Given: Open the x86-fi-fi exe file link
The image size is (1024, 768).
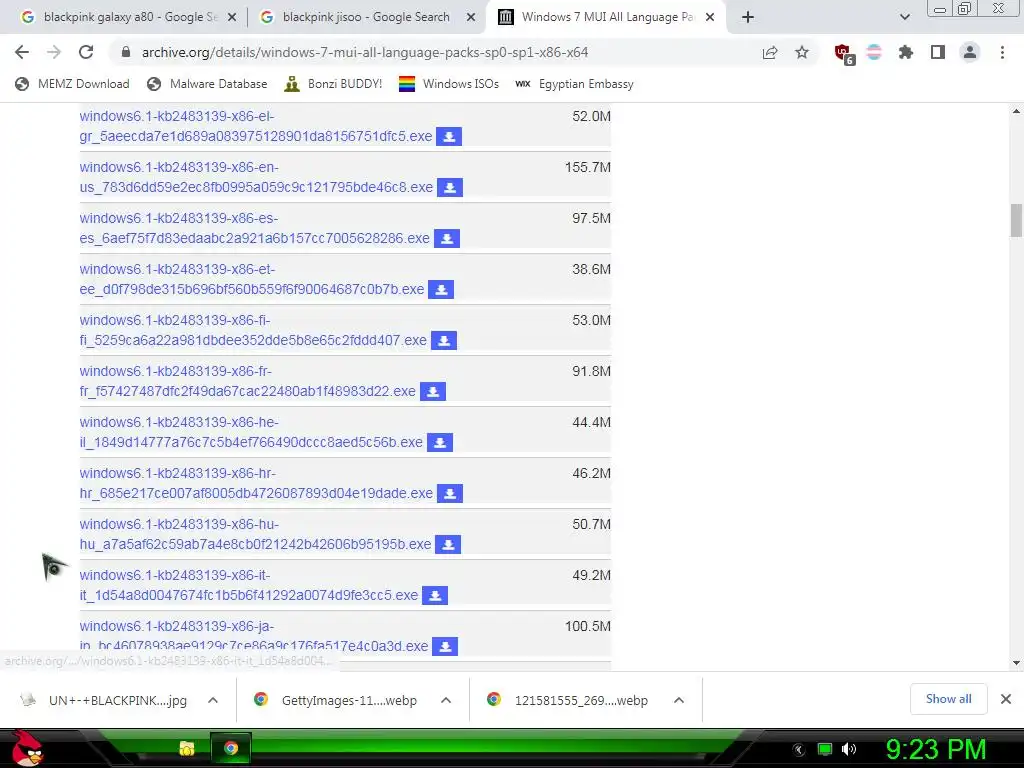Looking at the screenshot, I should [253, 330].
